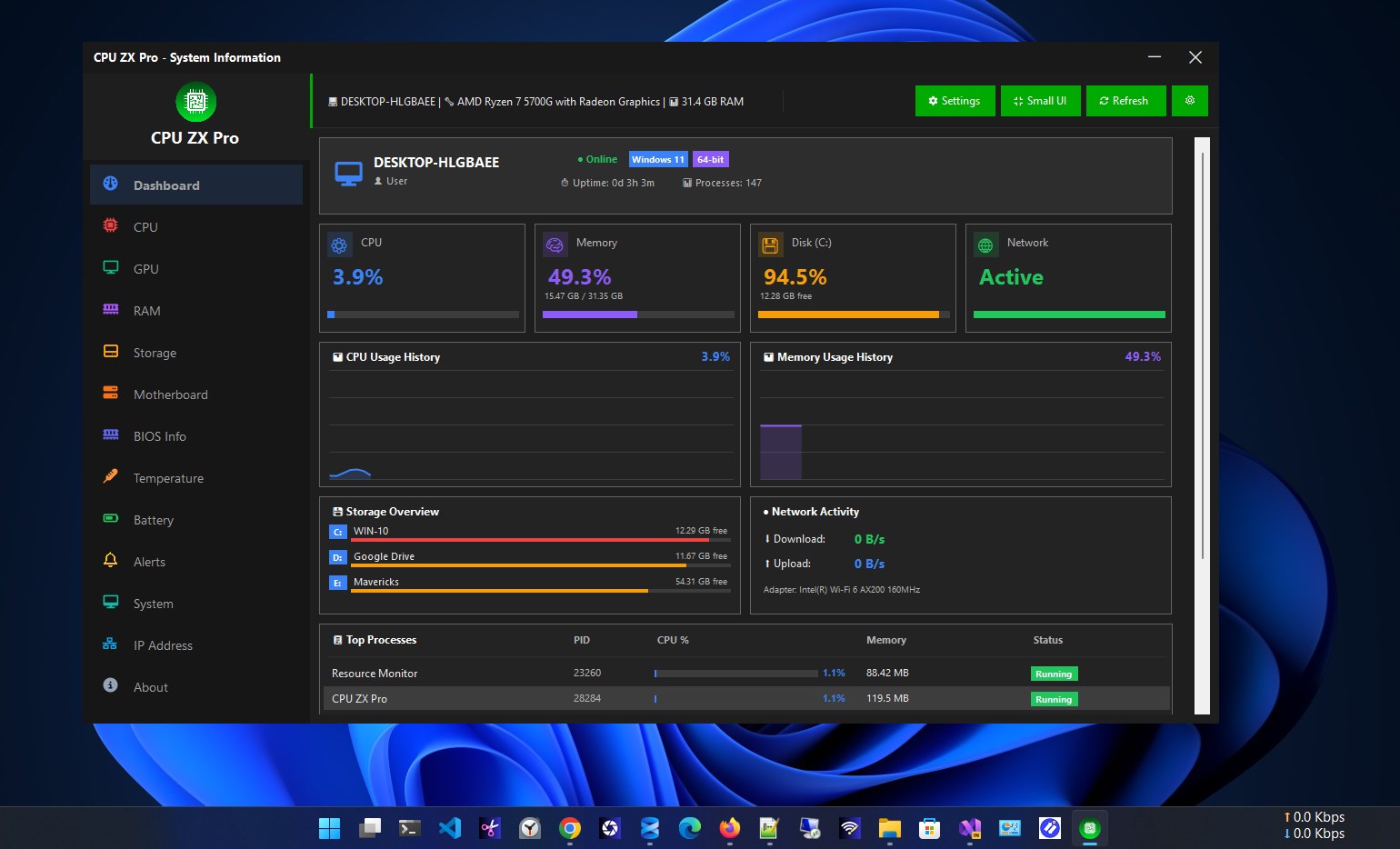Click the Disk (C:) usage bar

(854, 315)
